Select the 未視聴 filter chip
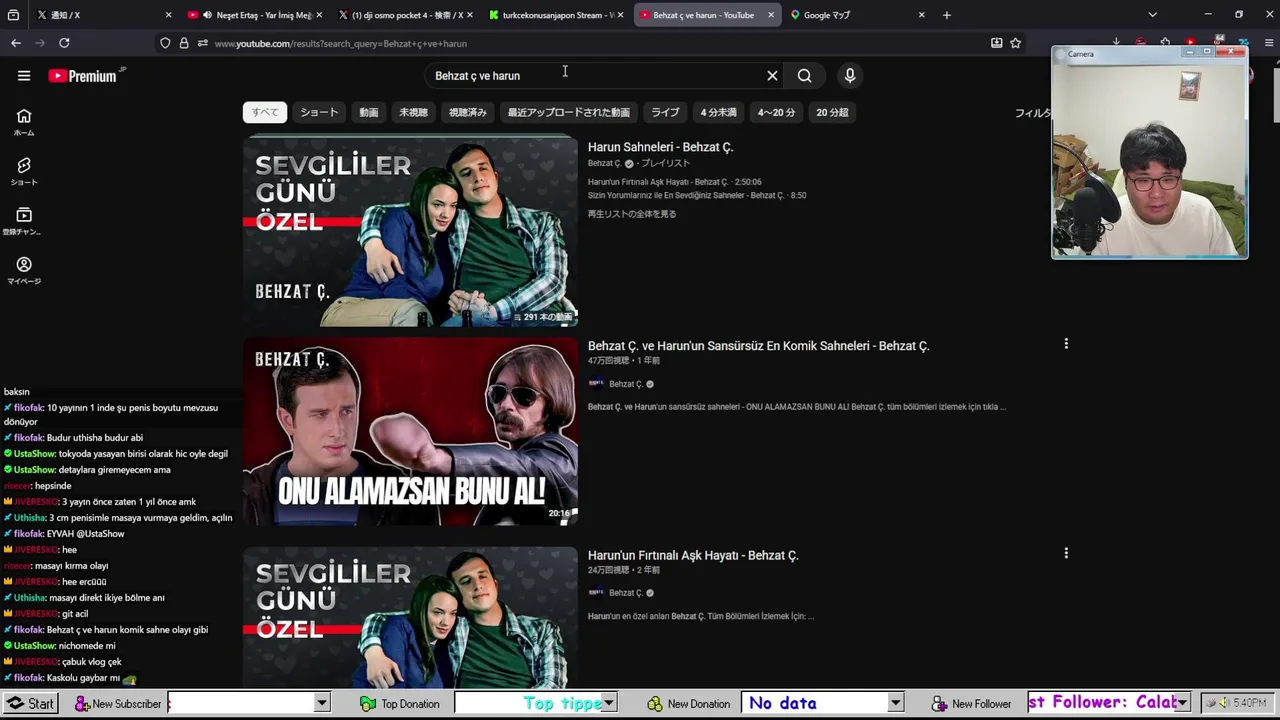The height and width of the screenshot is (720, 1280). point(413,112)
